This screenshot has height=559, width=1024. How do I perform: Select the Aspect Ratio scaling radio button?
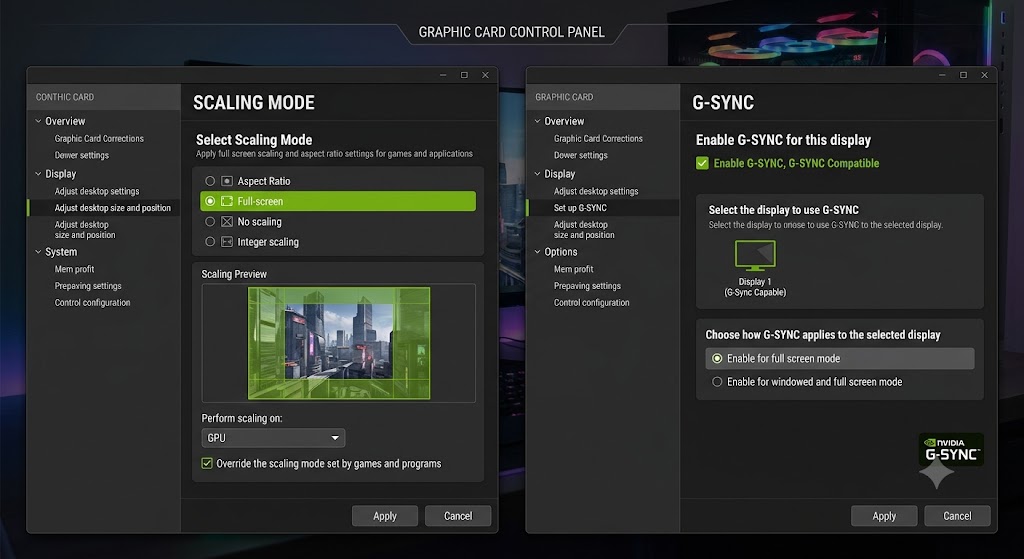click(x=210, y=181)
